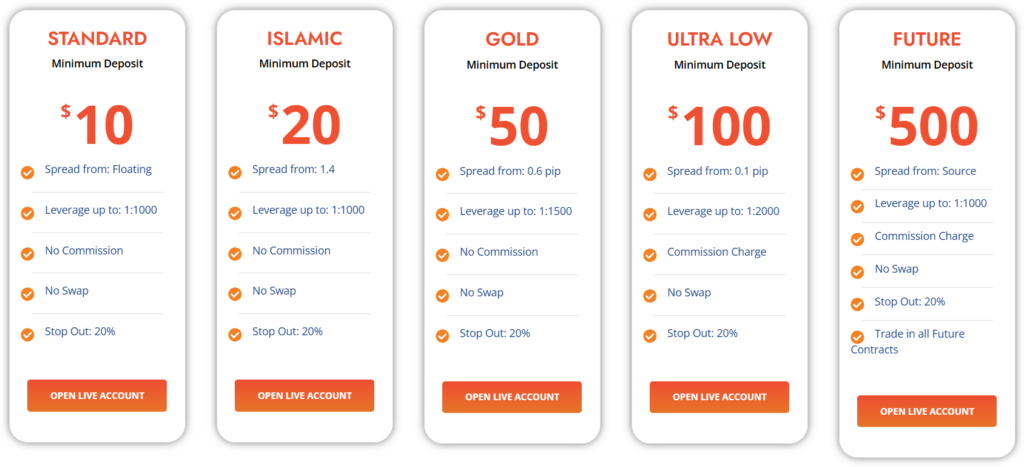Click the check icon beside Leverage up to: 1:1500
The width and height of the screenshot is (1024, 467).
(442, 214)
